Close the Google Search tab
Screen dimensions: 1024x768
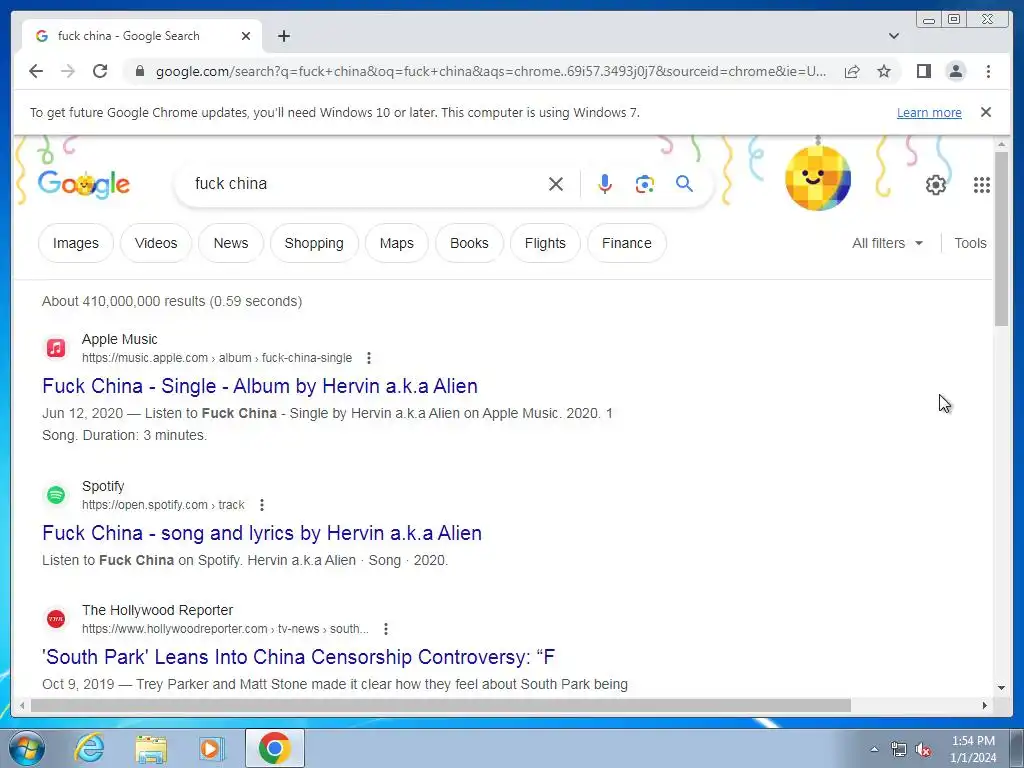tap(246, 36)
